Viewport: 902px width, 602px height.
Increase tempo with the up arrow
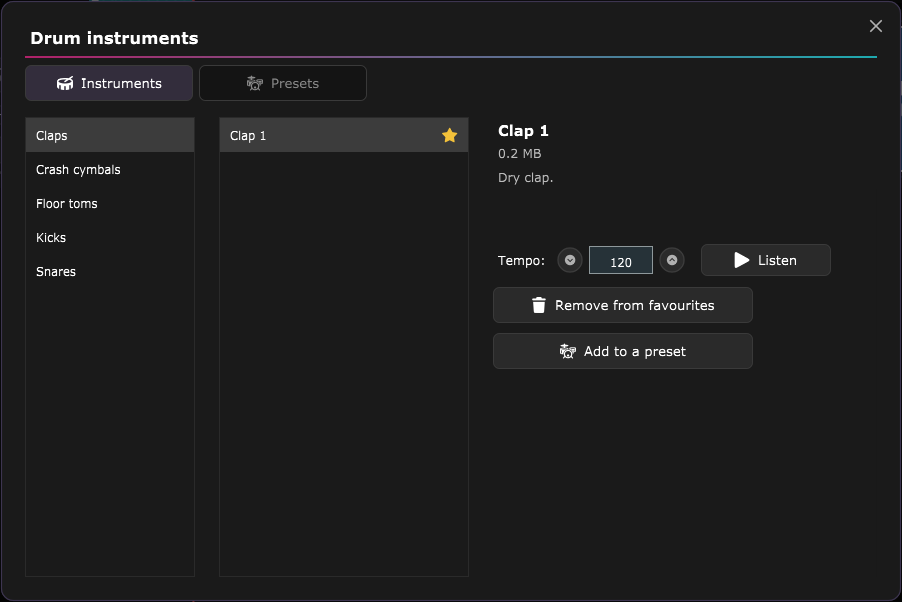672,260
